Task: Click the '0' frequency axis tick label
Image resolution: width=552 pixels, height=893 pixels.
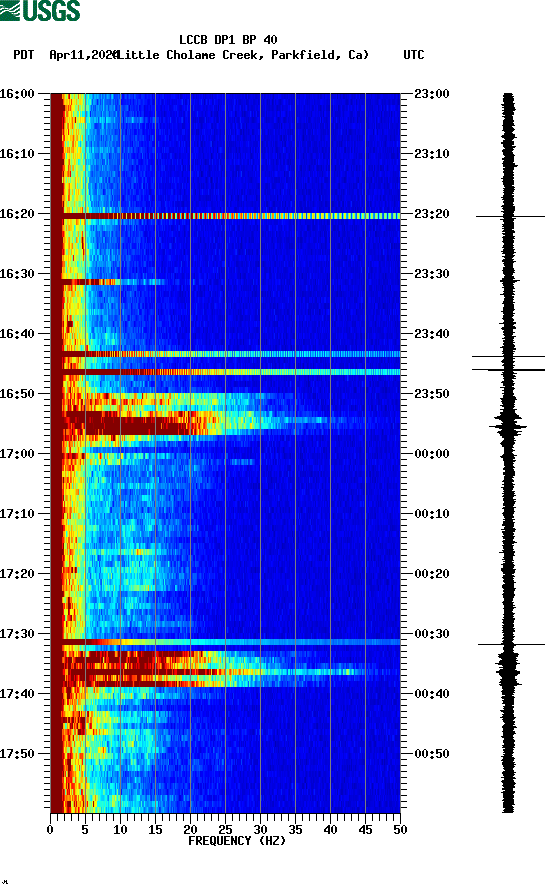Action: [x=50, y=830]
